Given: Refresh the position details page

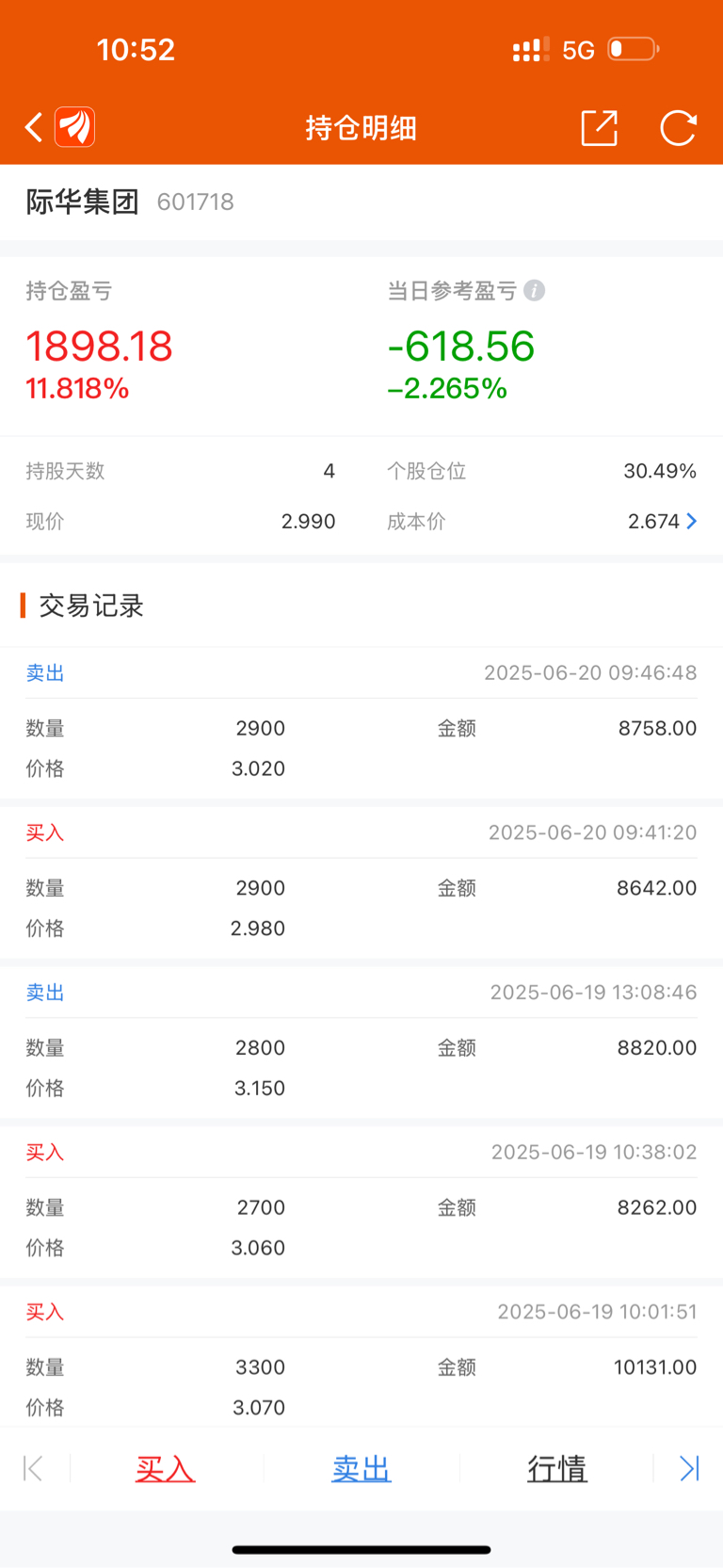Looking at the screenshot, I should 678,128.
